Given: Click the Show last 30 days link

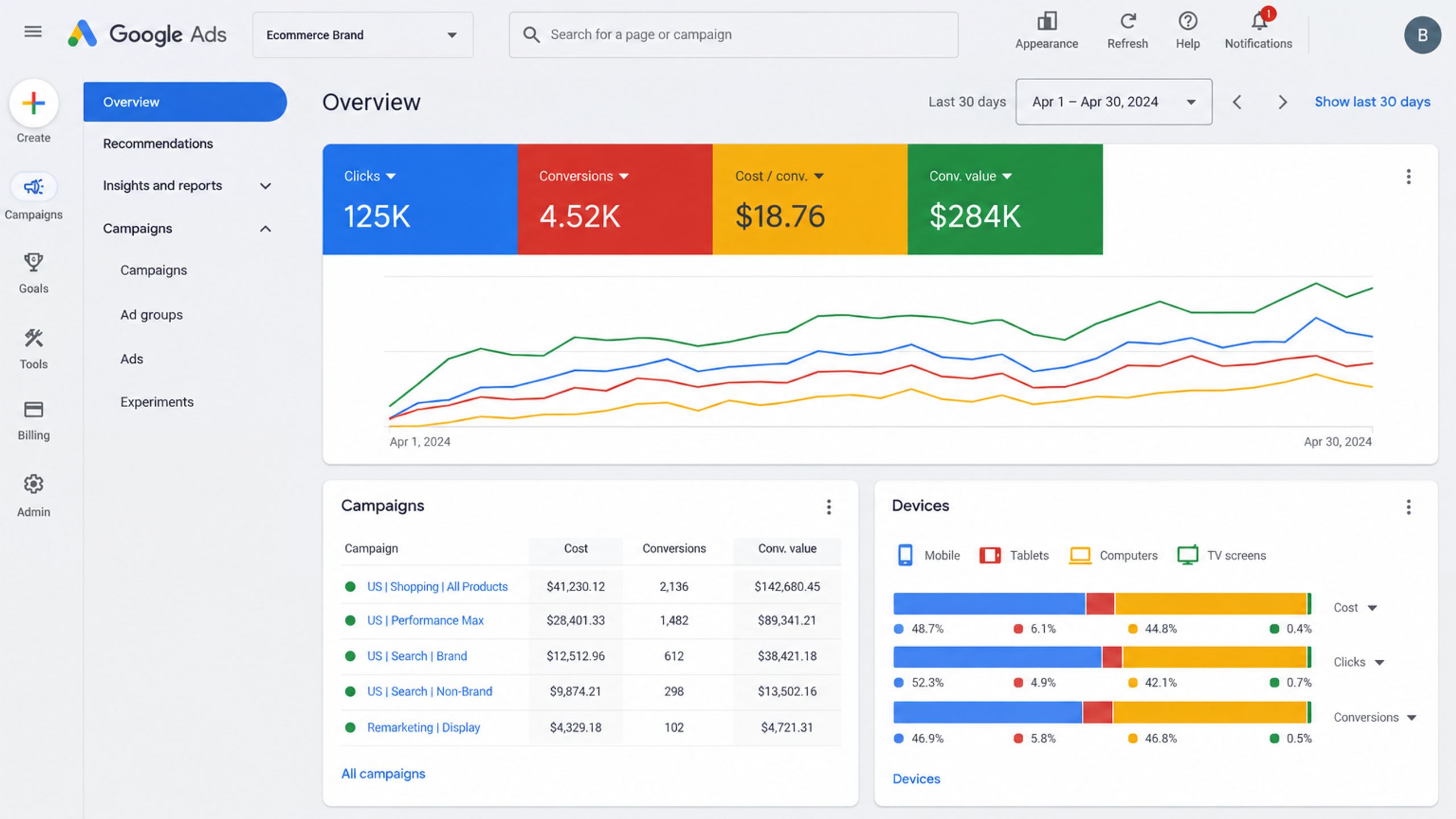Looking at the screenshot, I should (1372, 102).
